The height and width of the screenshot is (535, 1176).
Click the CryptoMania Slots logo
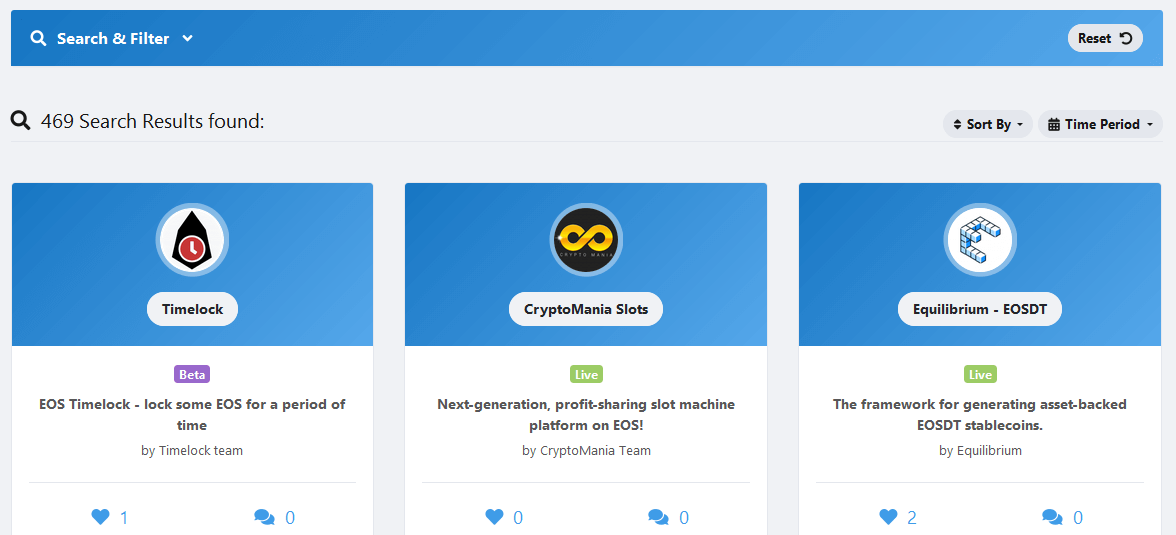pyautogui.click(x=585, y=241)
